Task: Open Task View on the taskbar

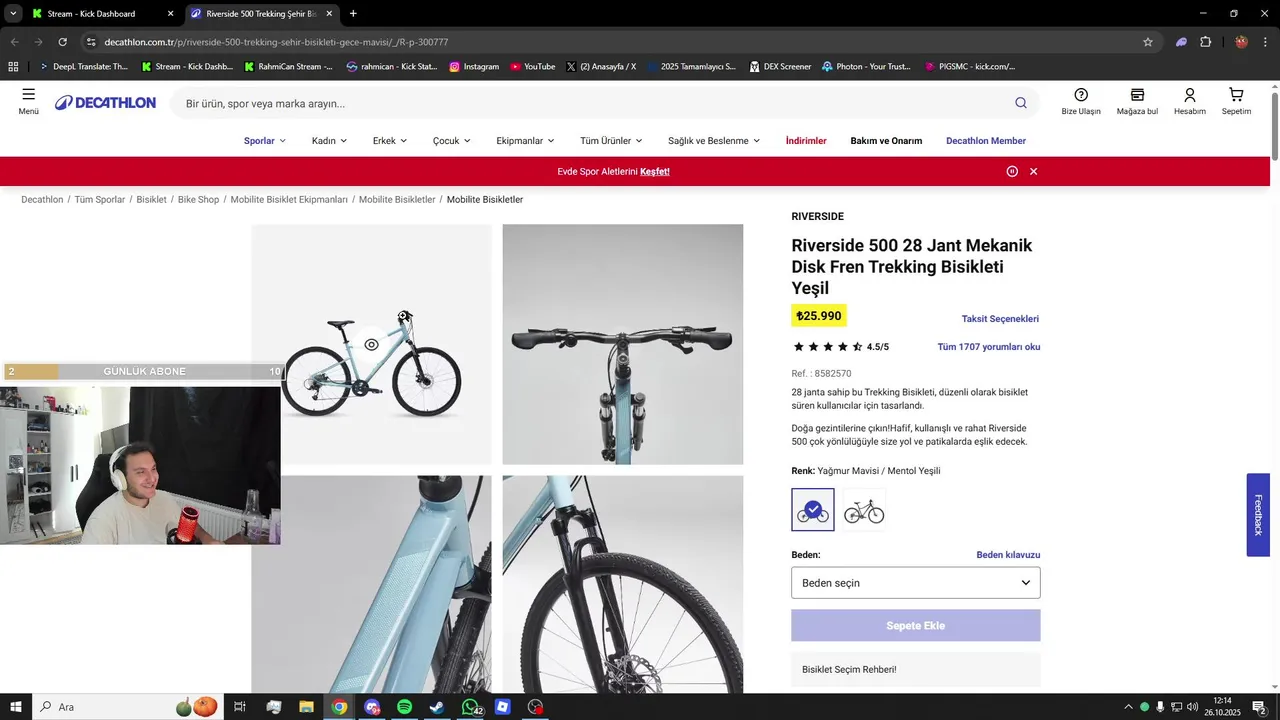Action: pyautogui.click(x=240, y=707)
